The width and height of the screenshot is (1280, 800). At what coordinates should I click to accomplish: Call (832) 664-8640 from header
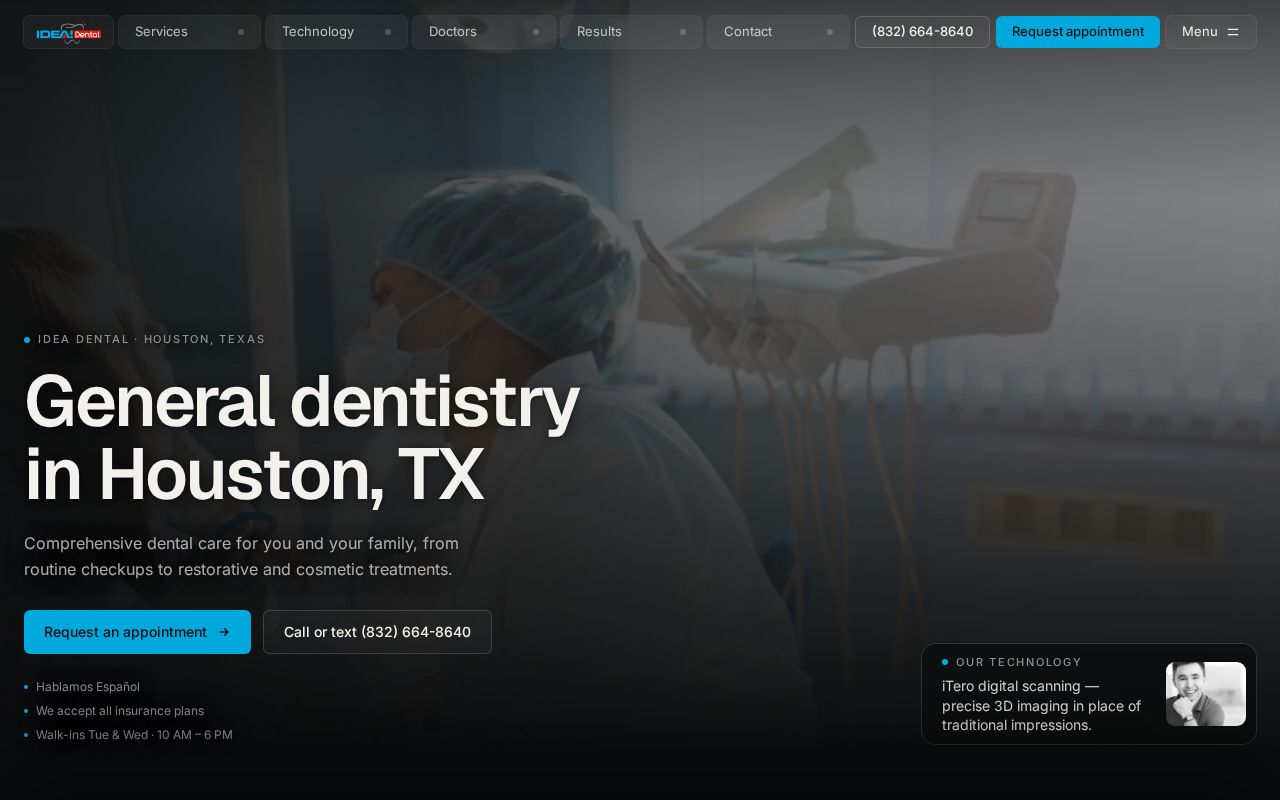922,32
